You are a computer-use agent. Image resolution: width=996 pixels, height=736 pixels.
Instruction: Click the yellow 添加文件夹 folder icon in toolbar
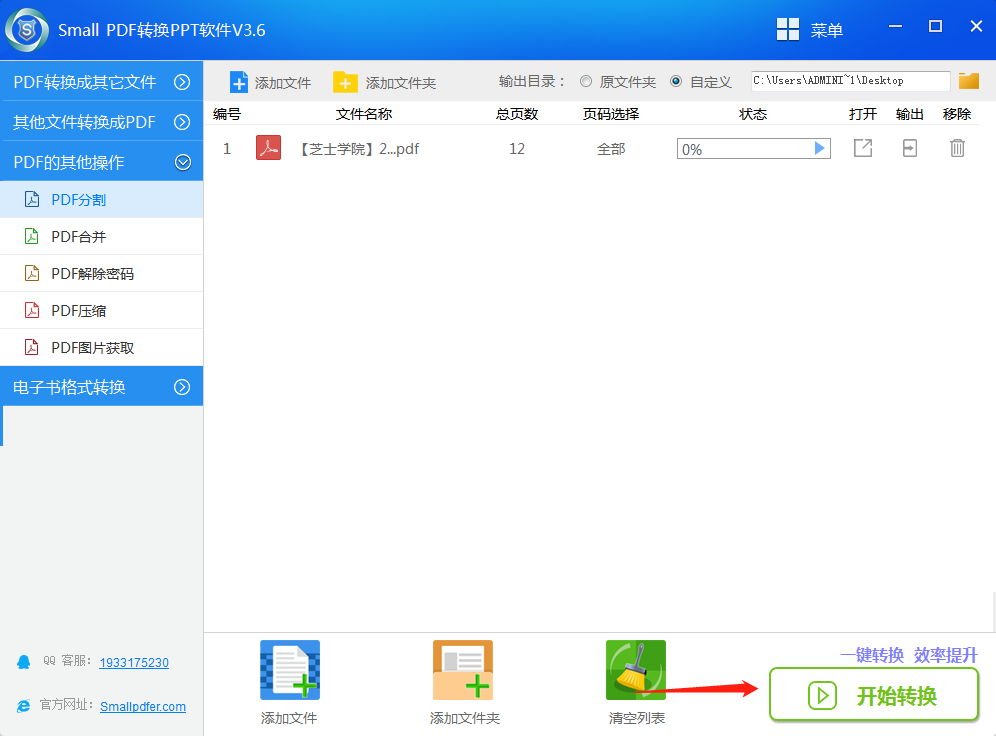point(345,83)
